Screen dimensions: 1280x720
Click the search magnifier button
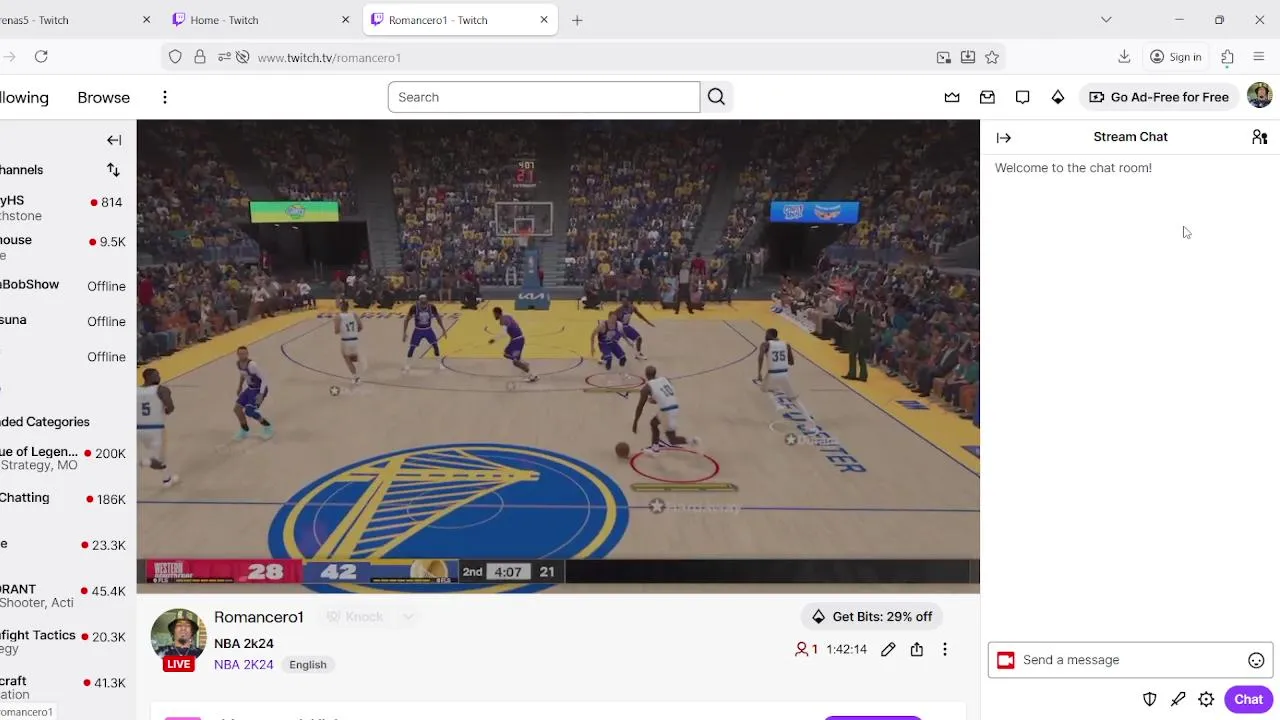[x=716, y=97]
